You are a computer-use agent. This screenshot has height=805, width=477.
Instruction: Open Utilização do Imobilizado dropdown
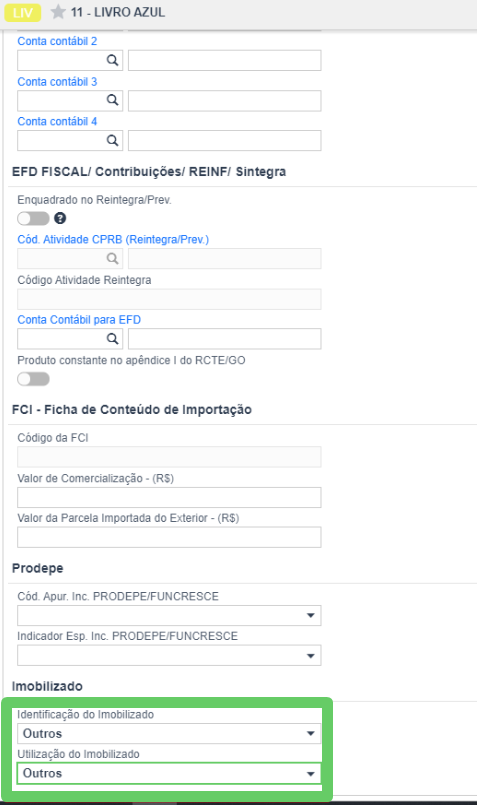click(169, 774)
